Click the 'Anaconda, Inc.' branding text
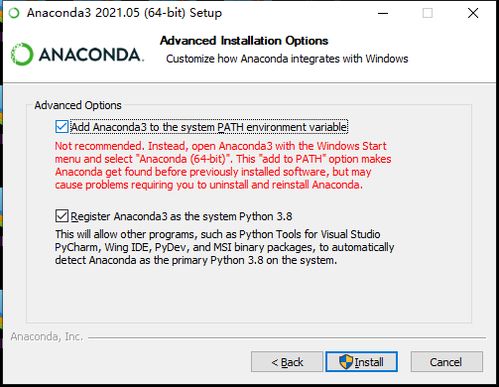Image resolution: width=499 pixels, height=387 pixels. point(47,337)
